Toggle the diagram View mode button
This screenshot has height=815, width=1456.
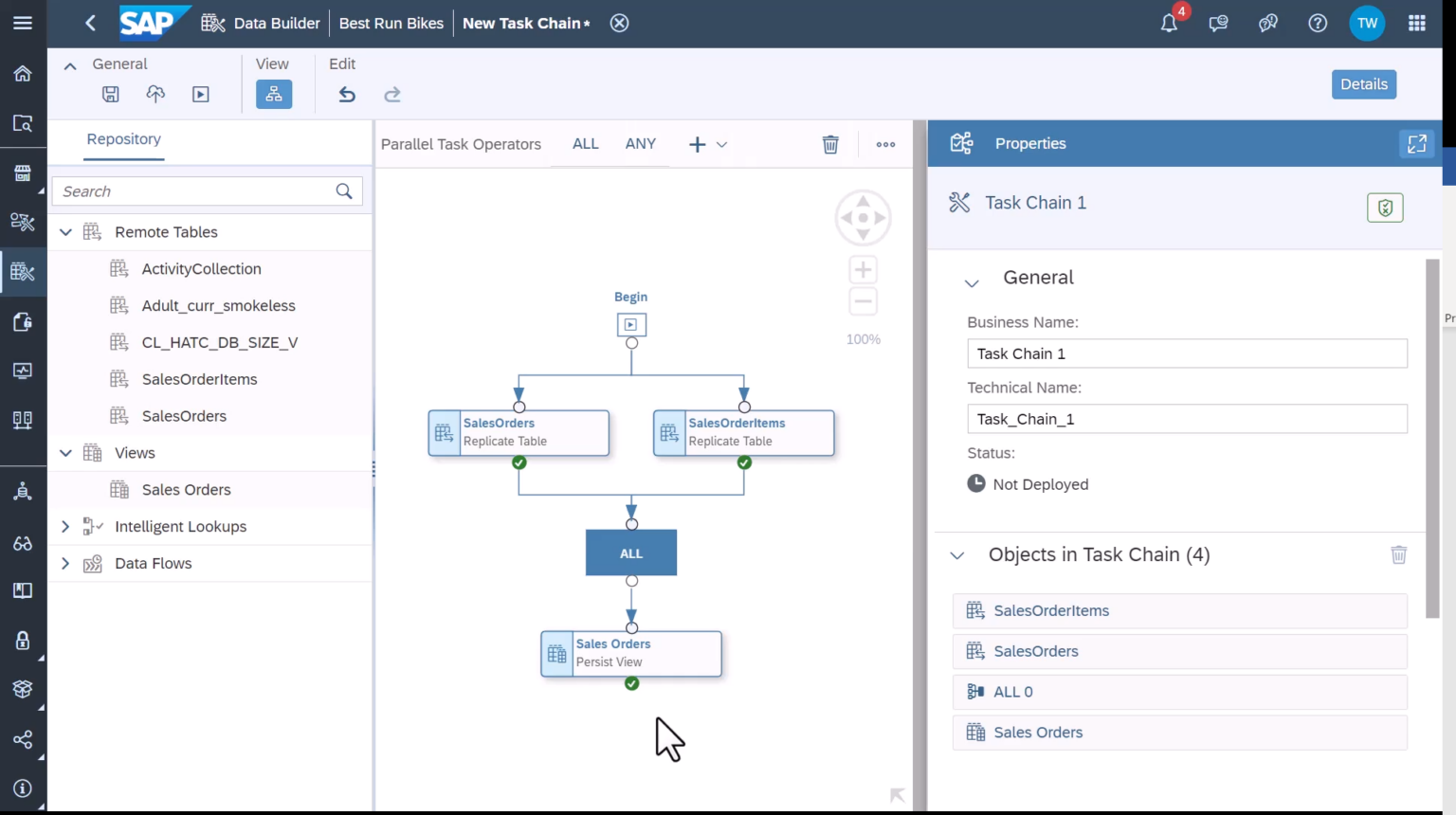(274, 94)
